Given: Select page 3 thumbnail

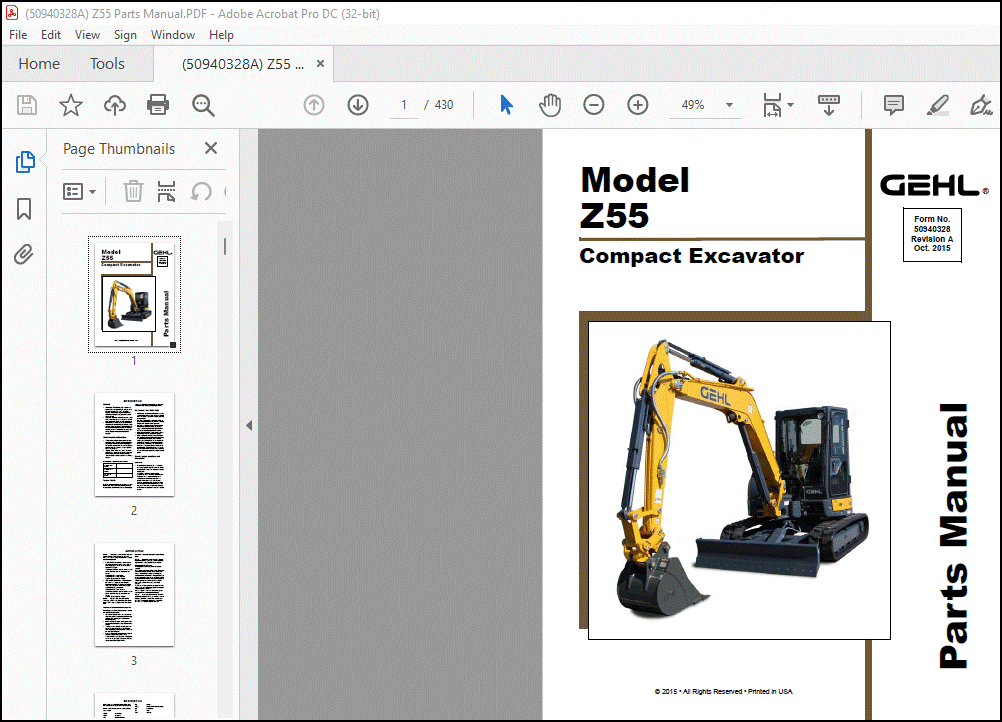Looking at the screenshot, I should (134, 594).
